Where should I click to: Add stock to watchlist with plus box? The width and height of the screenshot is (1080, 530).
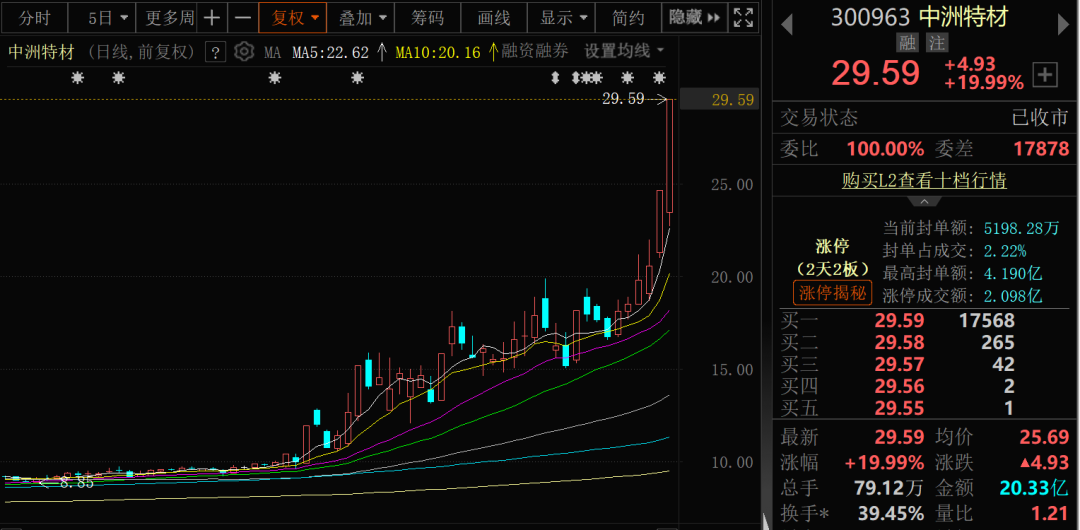point(1045,74)
